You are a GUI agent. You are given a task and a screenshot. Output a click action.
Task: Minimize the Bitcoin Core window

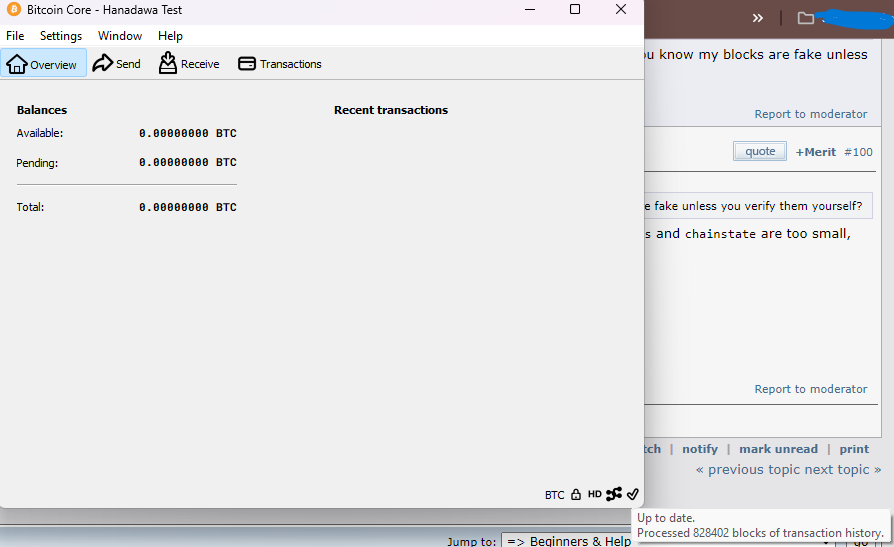pos(530,9)
